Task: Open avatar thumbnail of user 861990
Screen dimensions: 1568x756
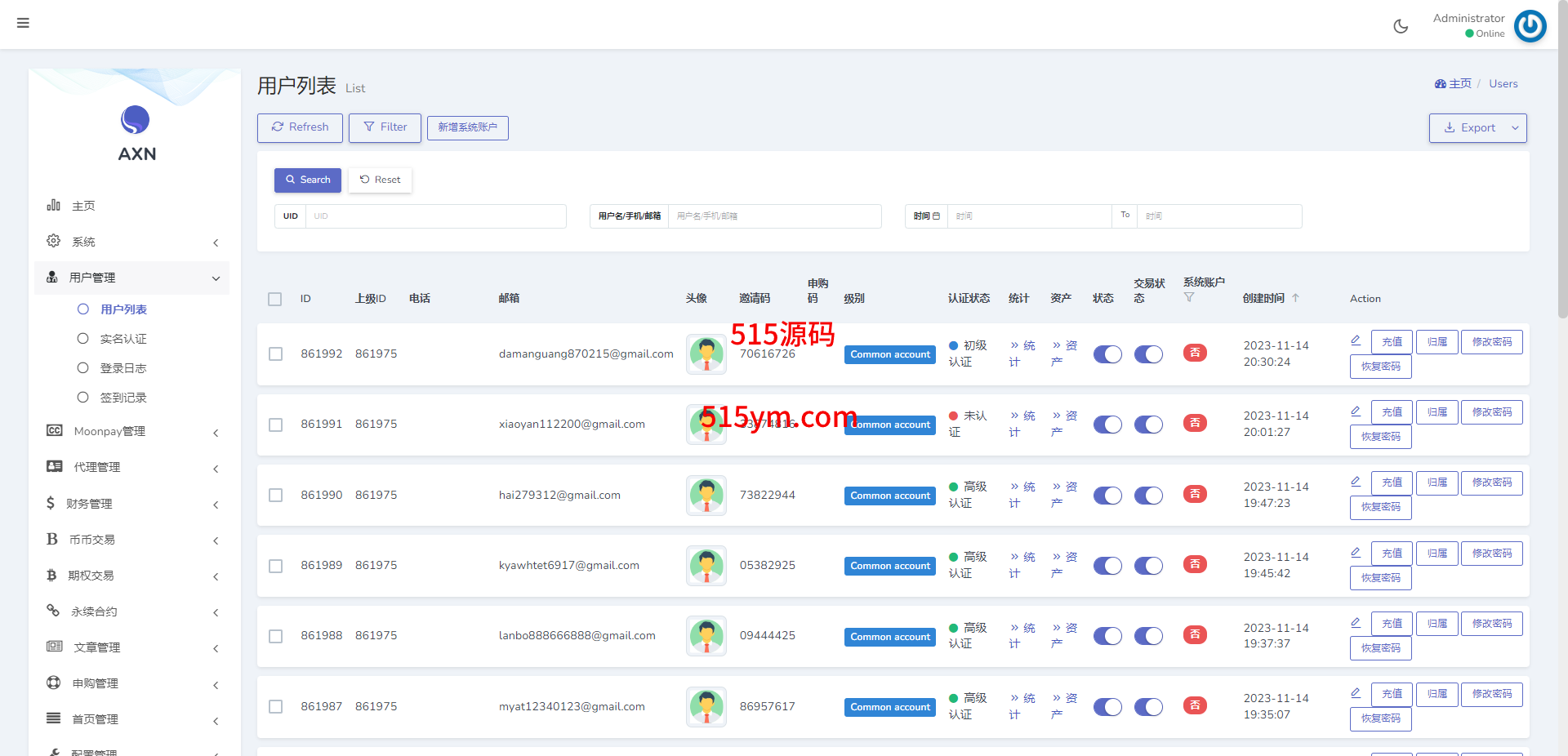Action: pos(706,496)
